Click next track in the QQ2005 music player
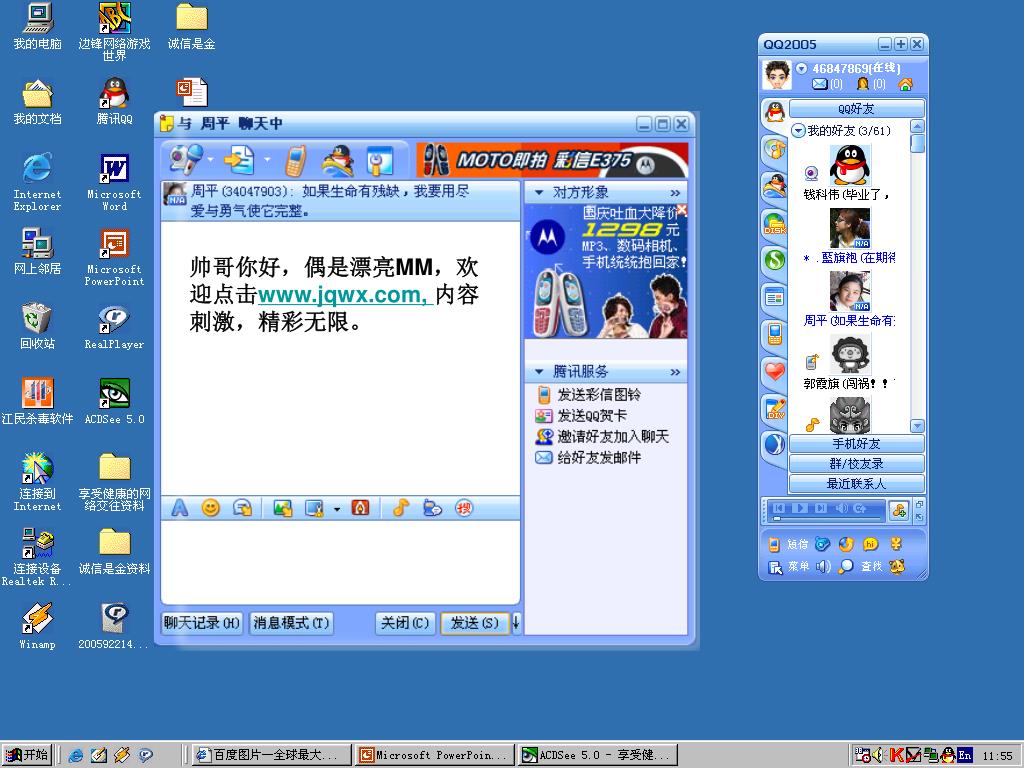 point(821,507)
